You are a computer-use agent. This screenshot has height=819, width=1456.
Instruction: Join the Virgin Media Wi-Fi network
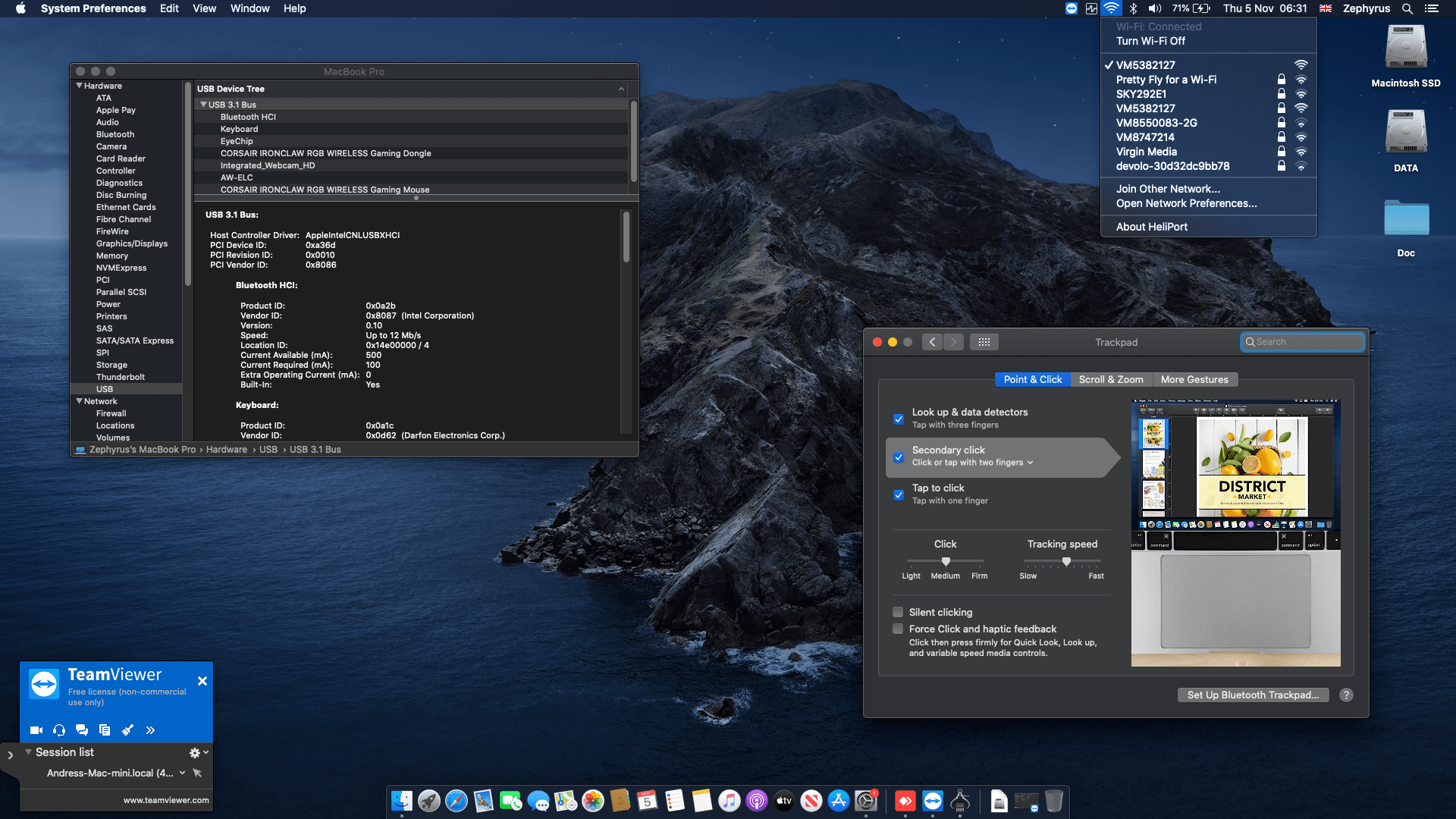(x=1146, y=152)
